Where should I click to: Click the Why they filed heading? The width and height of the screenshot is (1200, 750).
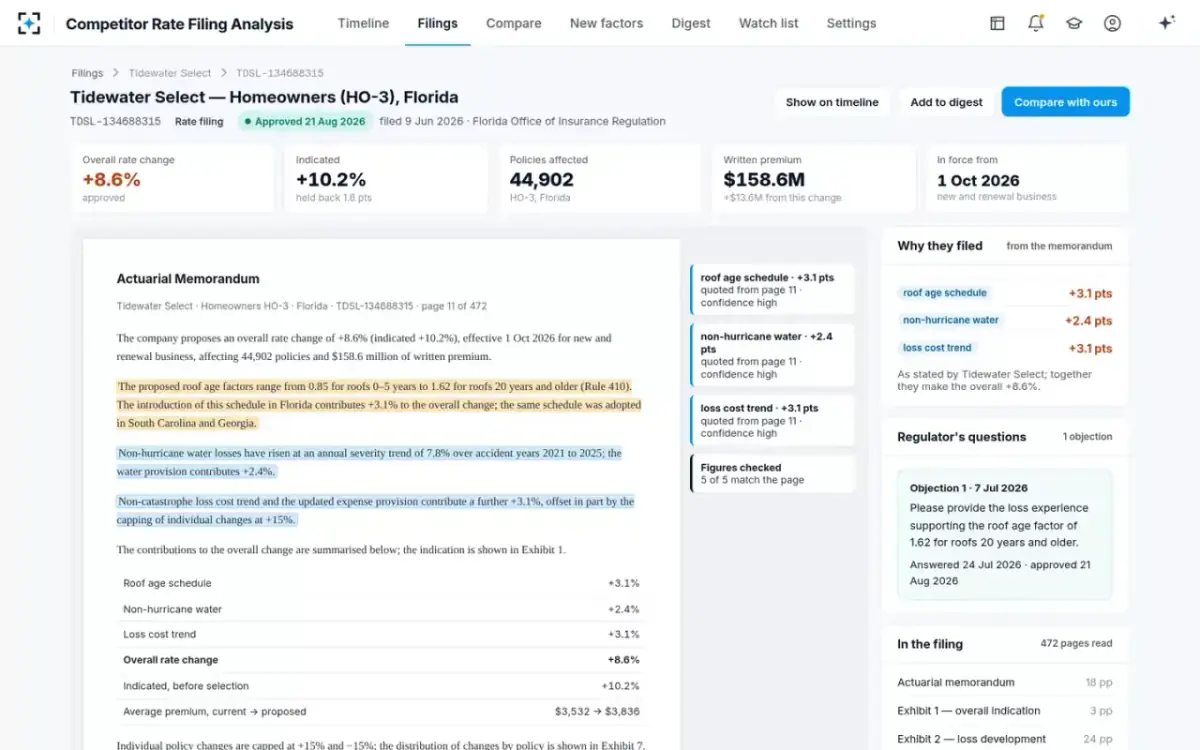click(x=940, y=246)
